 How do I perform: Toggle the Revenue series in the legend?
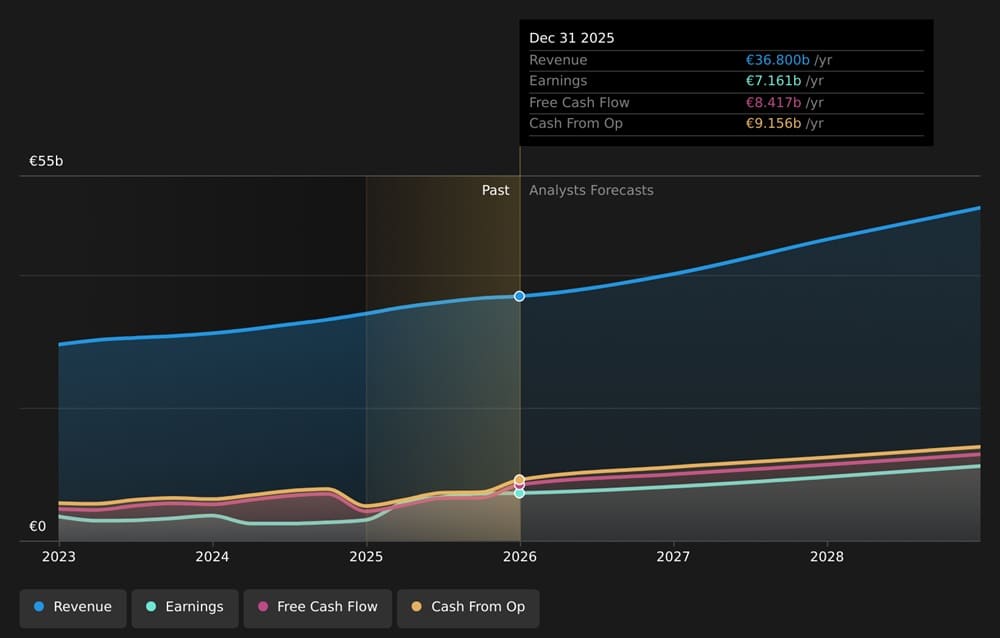coord(73,607)
